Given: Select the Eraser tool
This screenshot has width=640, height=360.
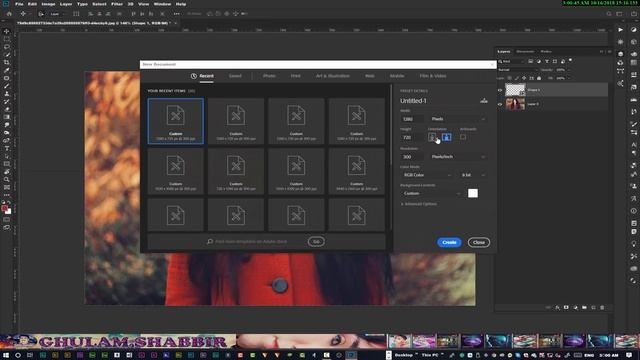Looking at the screenshot, I should point(7,109).
